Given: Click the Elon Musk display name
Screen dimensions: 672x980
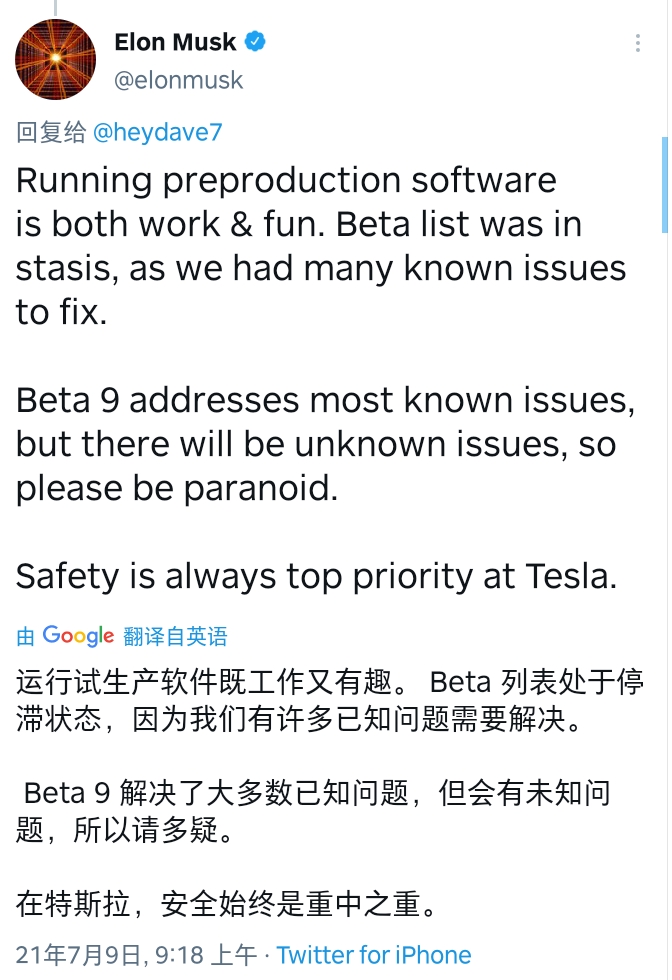Looking at the screenshot, I should [175, 42].
